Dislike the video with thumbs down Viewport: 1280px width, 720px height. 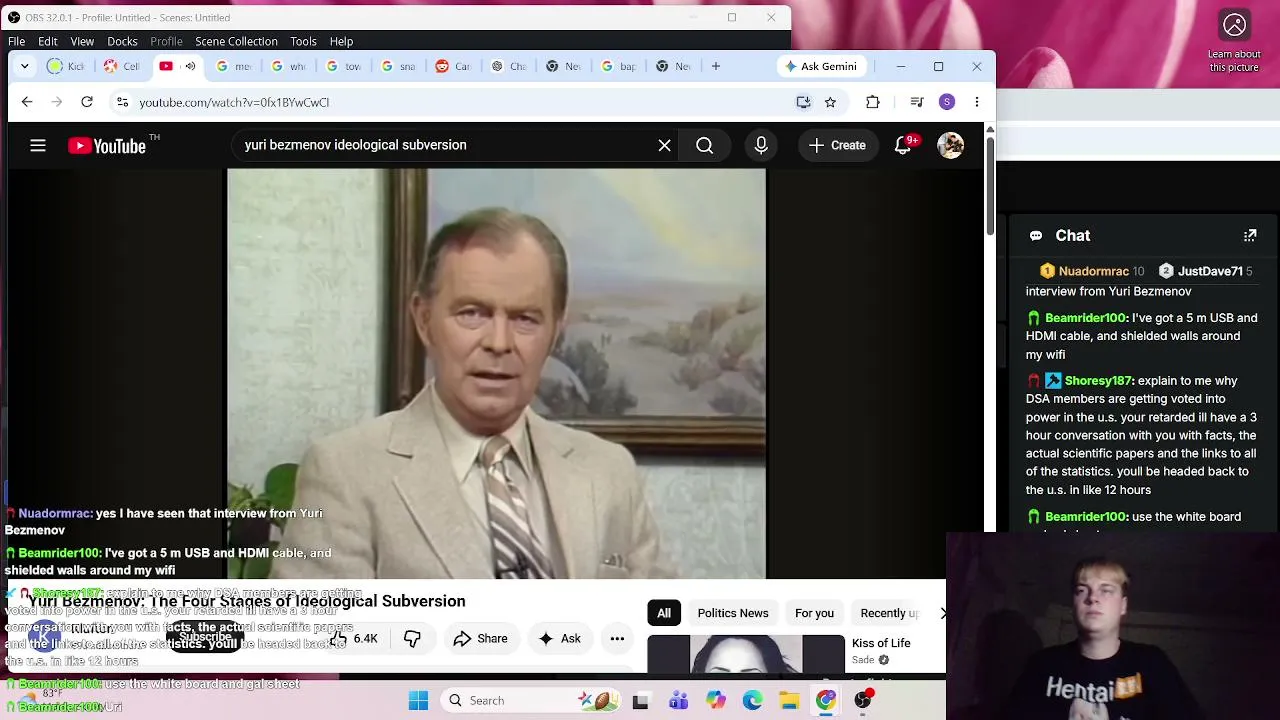412,639
